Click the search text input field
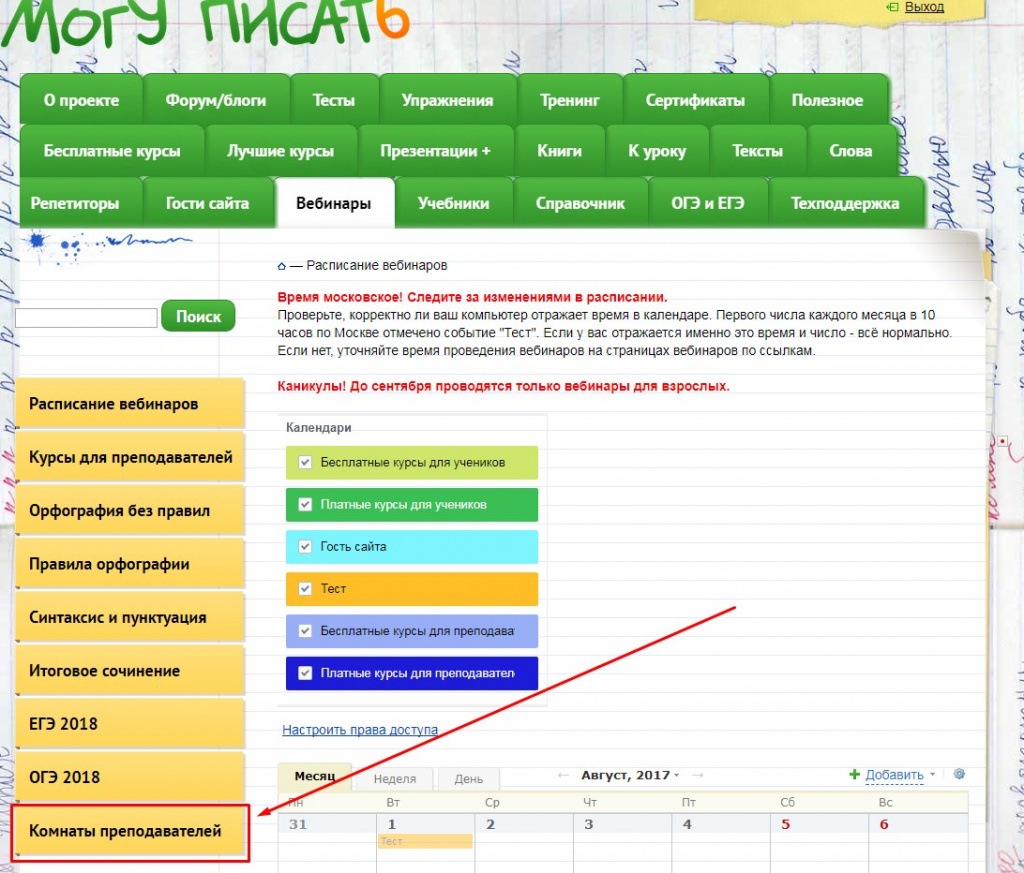 [86, 318]
